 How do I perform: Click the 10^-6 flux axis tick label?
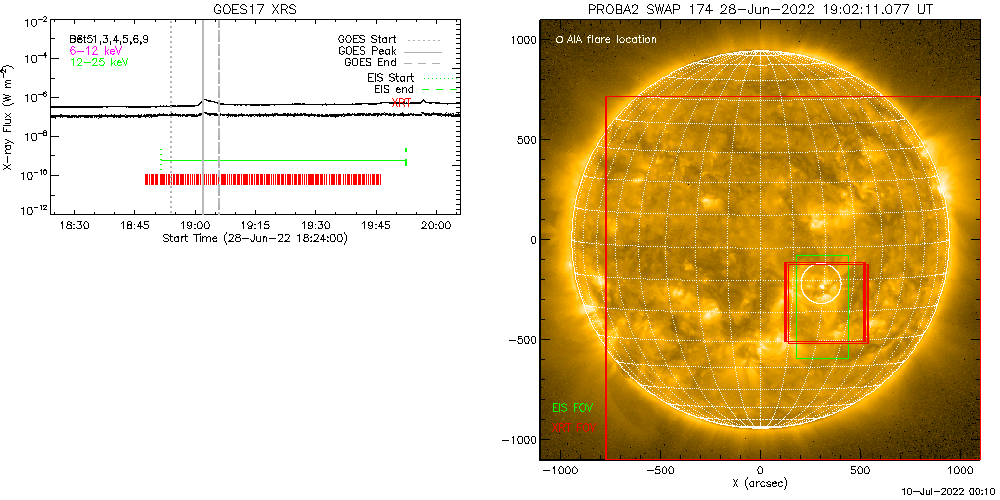[34, 98]
